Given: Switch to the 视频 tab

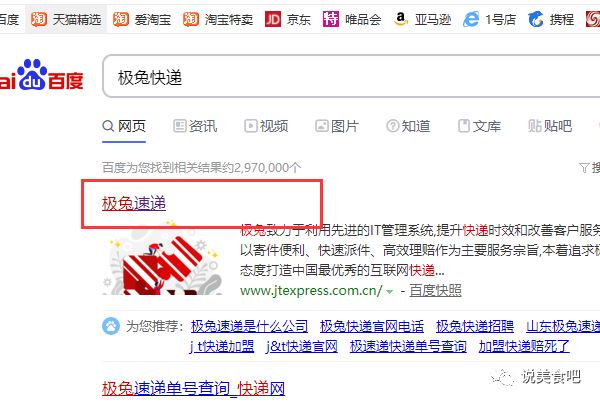Looking at the screenshot, I should [x=266, y=126].
